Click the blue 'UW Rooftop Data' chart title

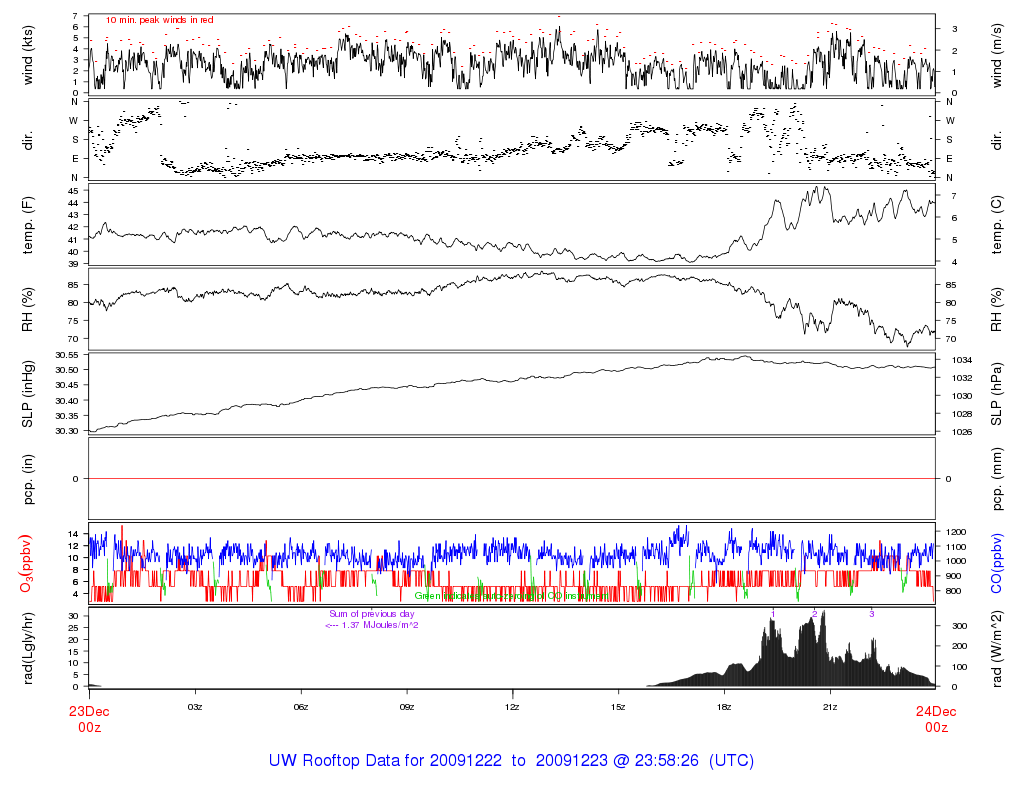point(511,761)
